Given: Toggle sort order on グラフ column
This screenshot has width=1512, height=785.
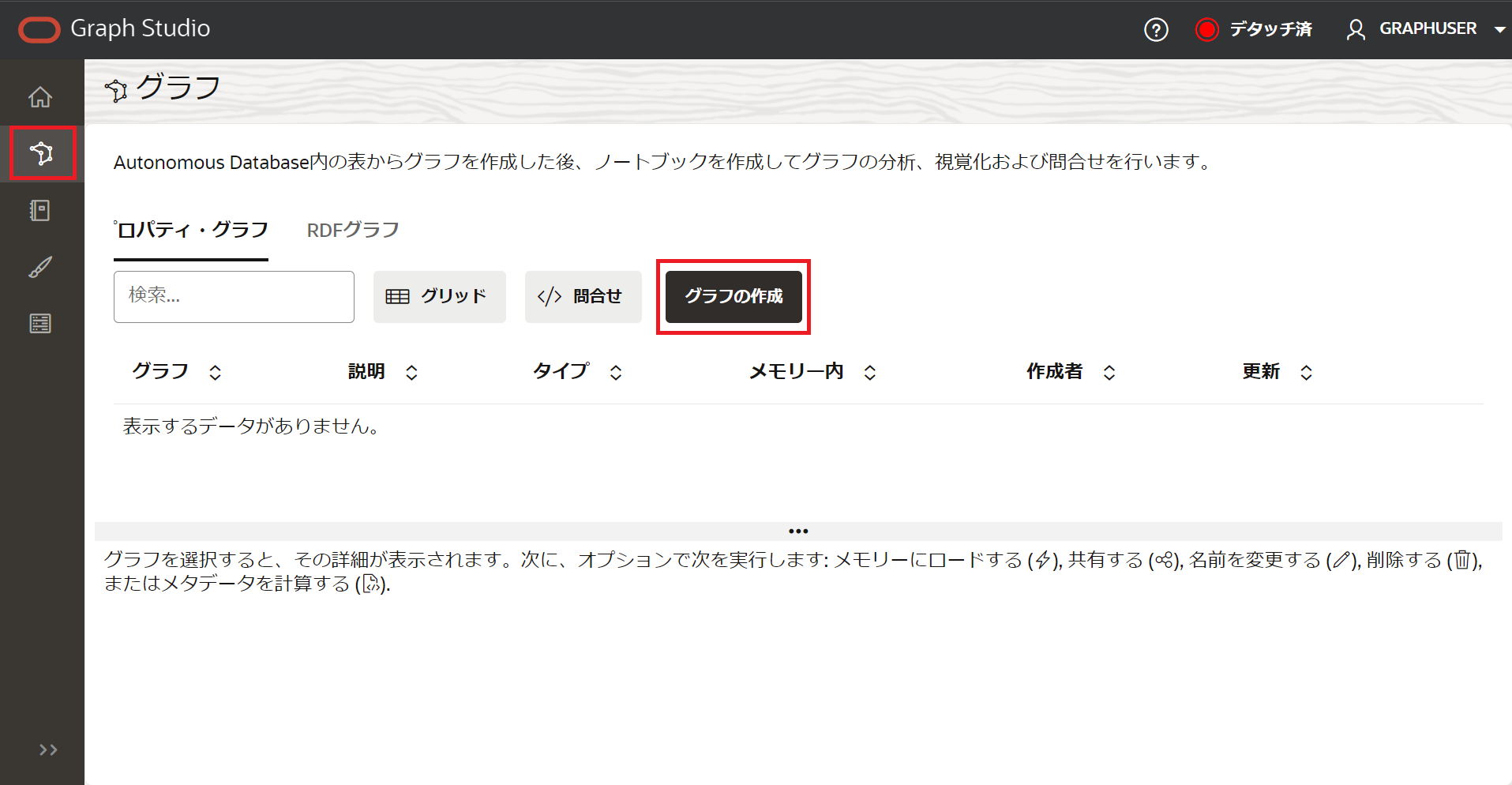Looking at the screenshot, I should point(215,371).
